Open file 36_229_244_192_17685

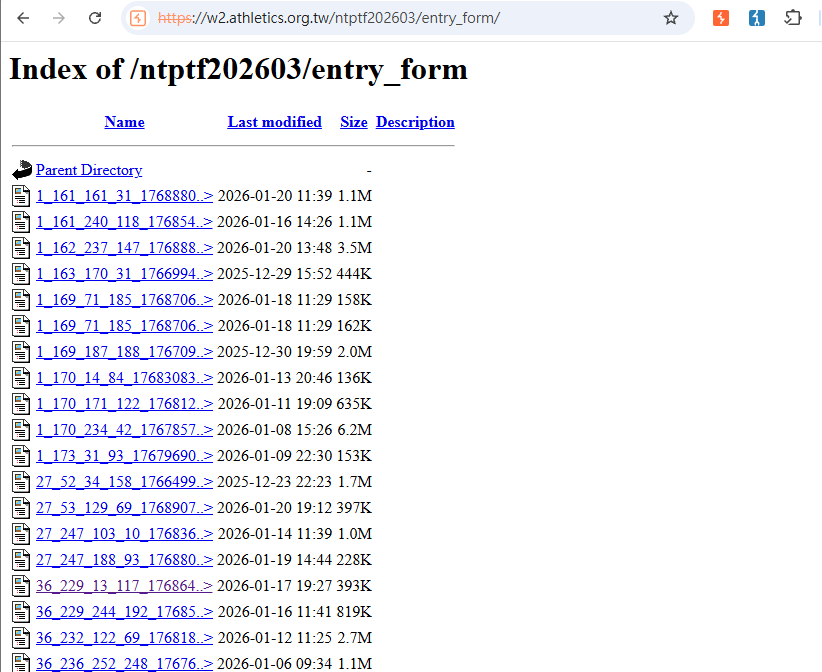click(x=124, y=612)
